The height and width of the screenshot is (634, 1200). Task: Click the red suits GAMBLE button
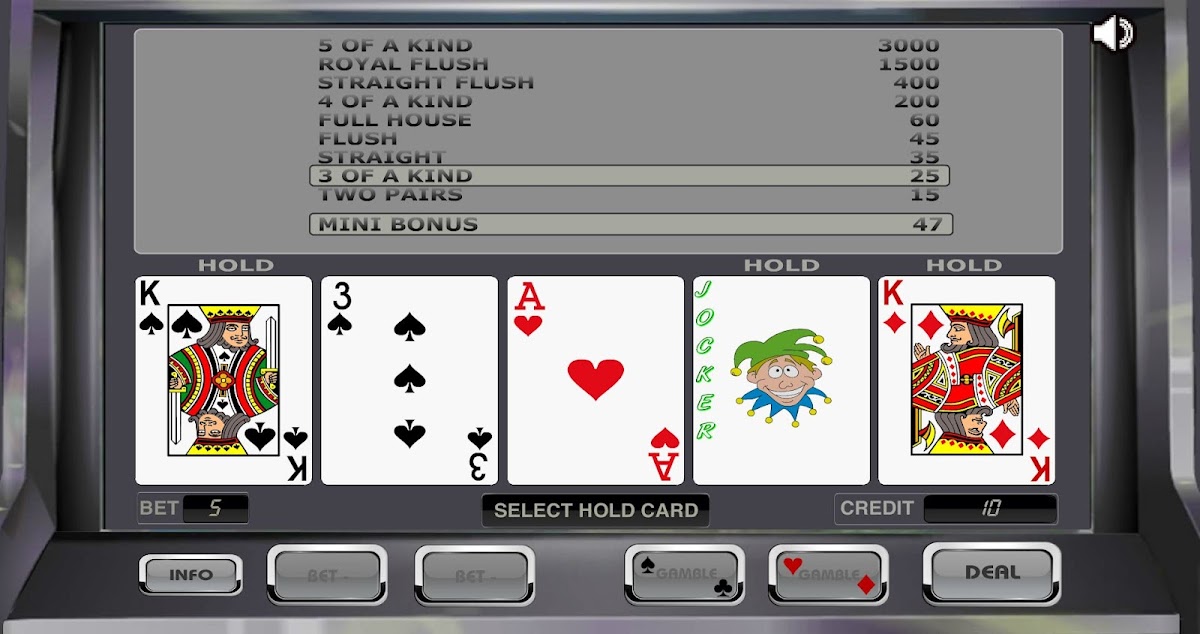[828, 575]
